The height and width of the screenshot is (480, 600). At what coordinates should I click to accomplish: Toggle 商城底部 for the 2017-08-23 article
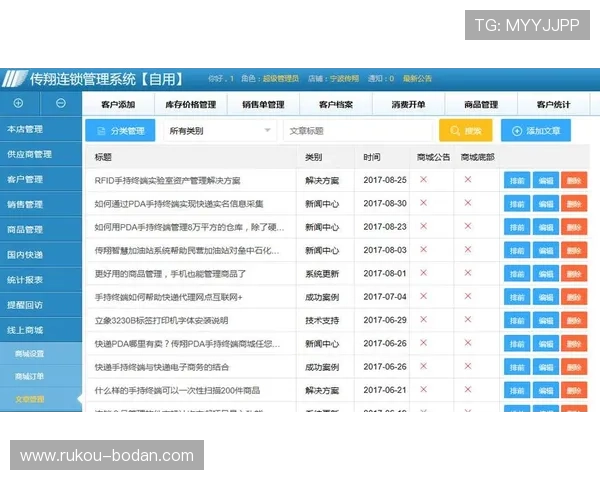[x=468, y=226]
